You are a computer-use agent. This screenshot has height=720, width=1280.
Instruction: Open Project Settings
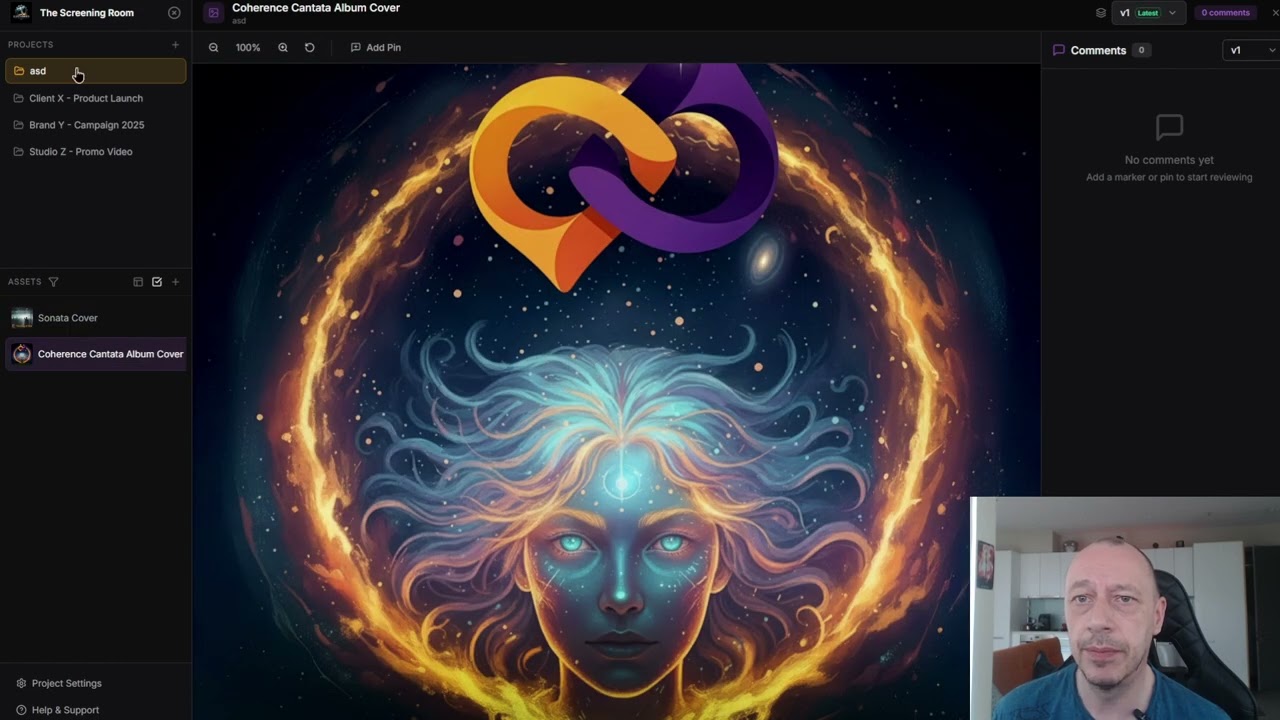click(59, 683)
